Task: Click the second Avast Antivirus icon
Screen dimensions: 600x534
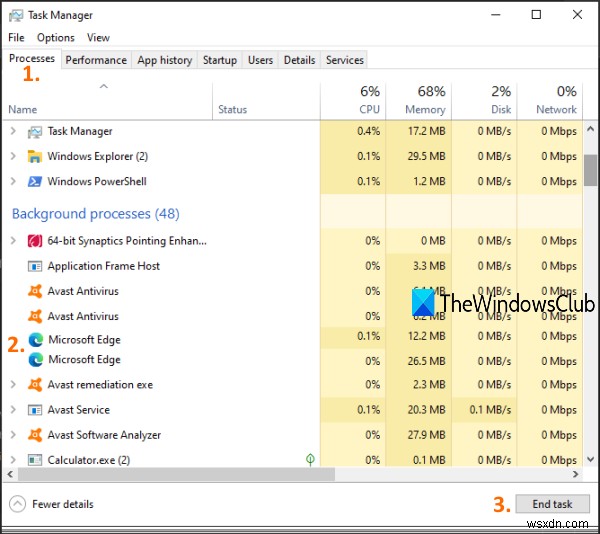Action: 35,316
